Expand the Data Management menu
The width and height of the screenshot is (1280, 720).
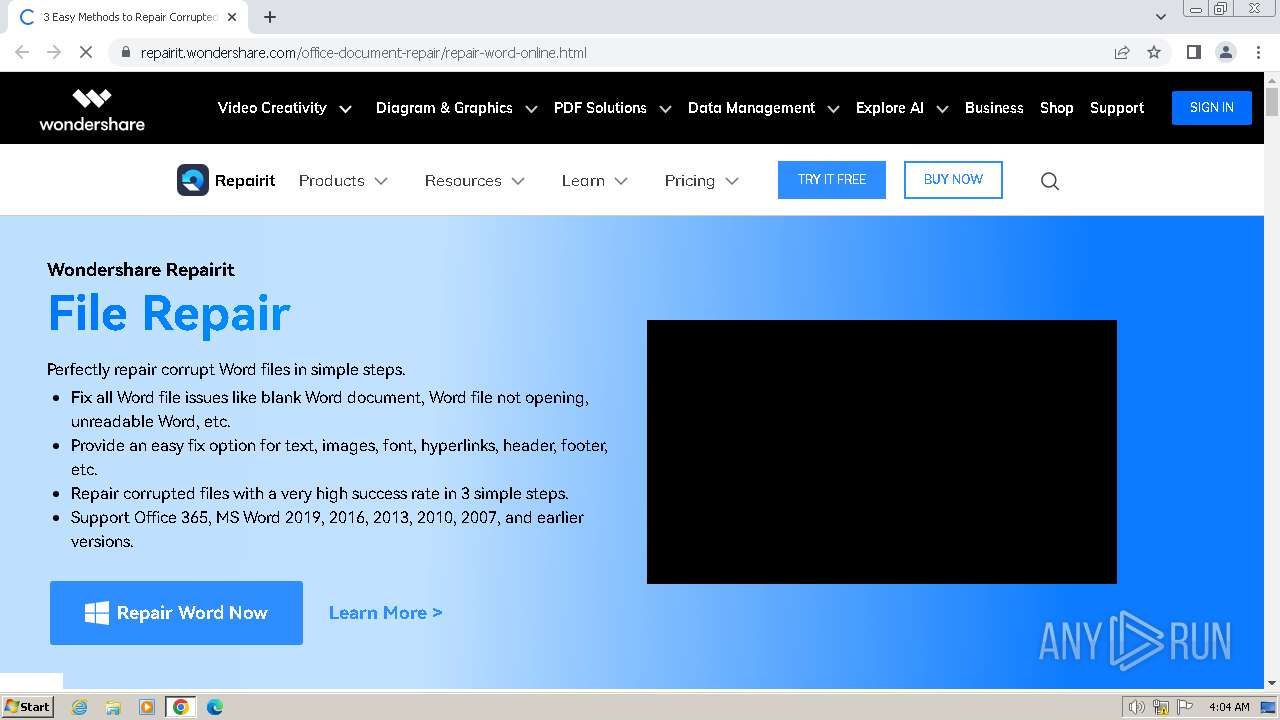pos(763,108)
